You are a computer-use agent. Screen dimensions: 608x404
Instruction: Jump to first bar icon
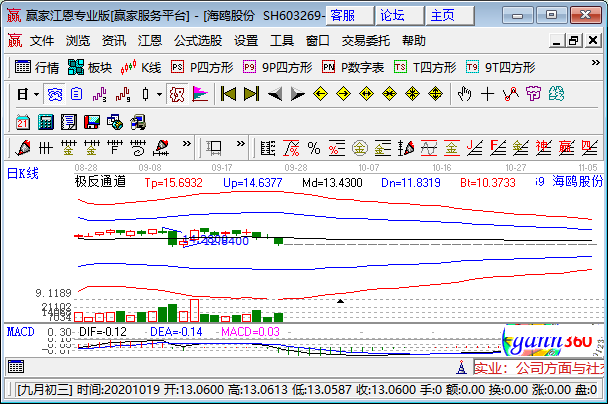point(228,94)
